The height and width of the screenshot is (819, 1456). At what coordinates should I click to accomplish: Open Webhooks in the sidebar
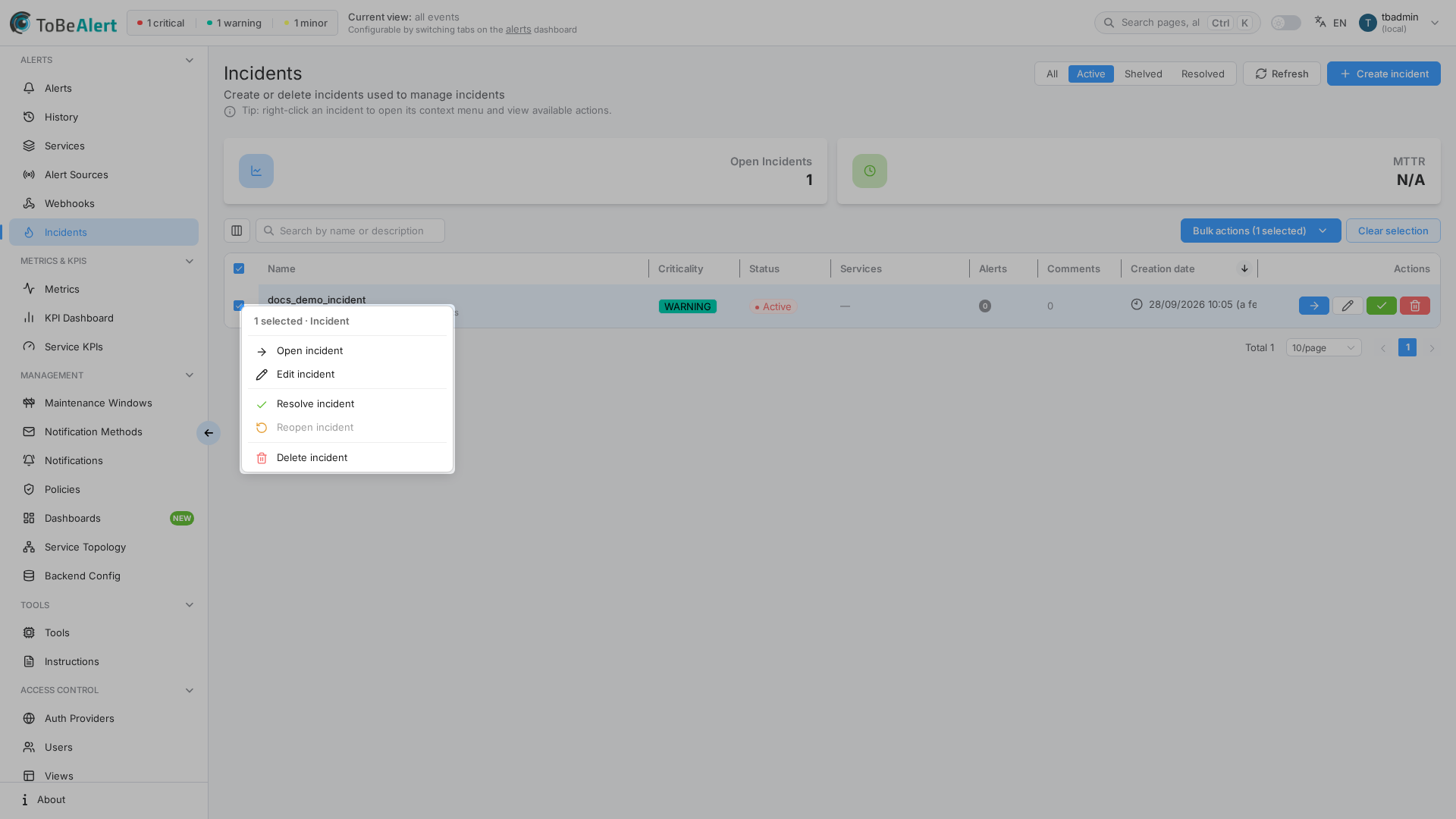pos(104,203)
